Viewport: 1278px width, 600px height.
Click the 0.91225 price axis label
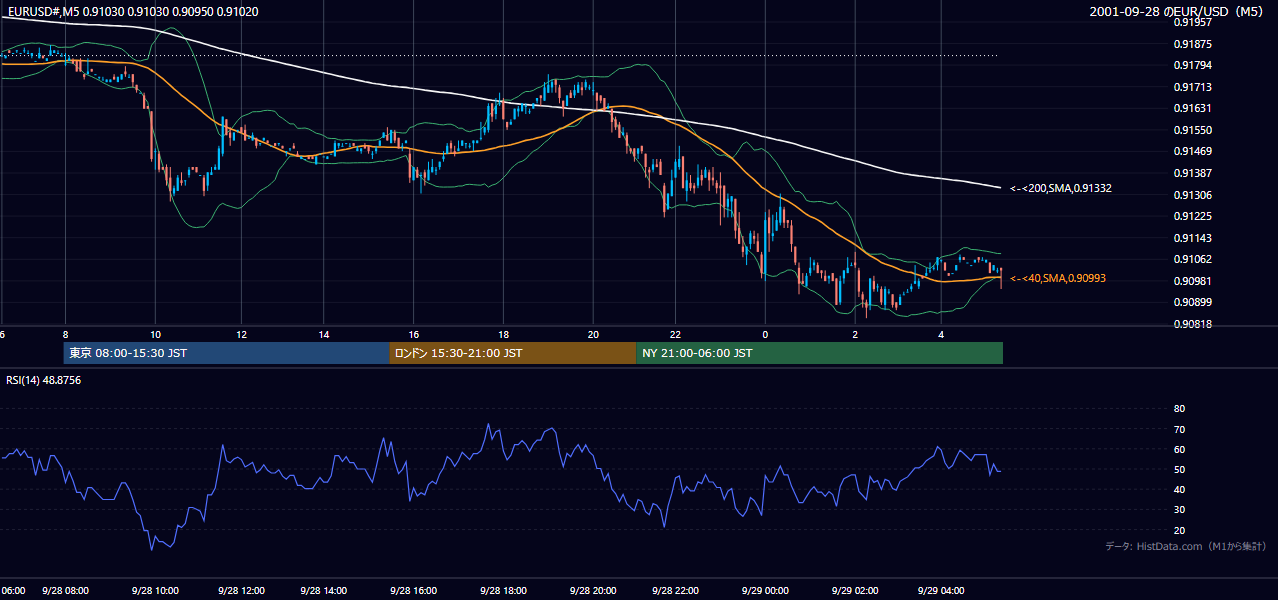click(x=1192, y=216)
